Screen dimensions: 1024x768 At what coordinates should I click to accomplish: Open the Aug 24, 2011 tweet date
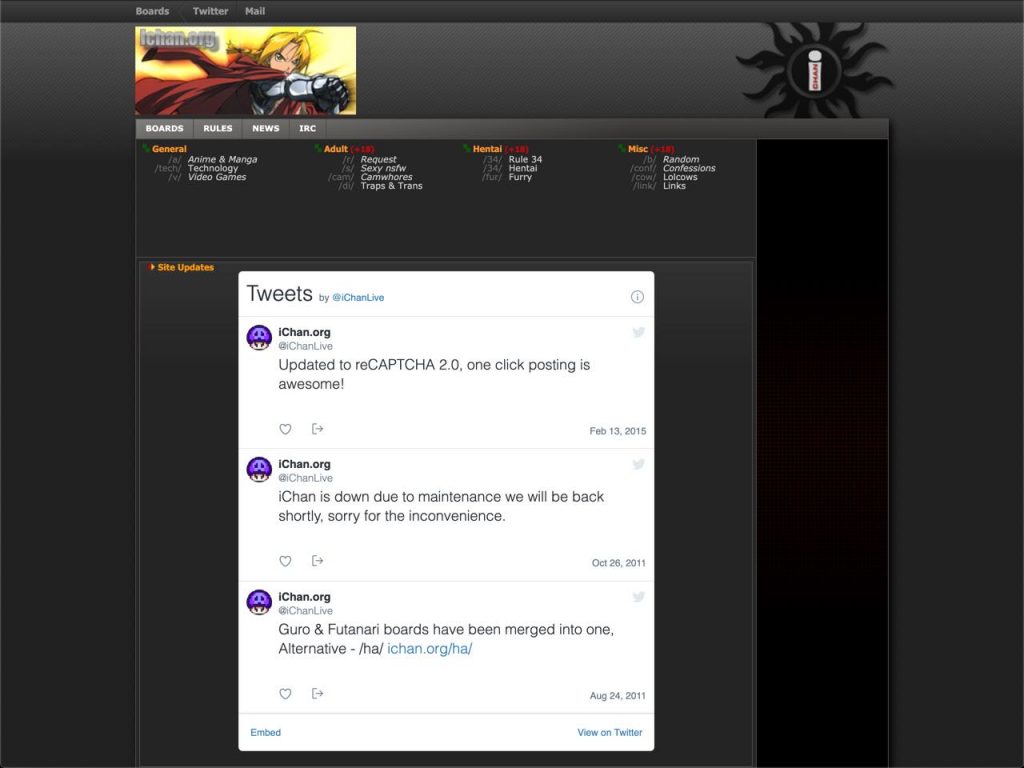618,696
